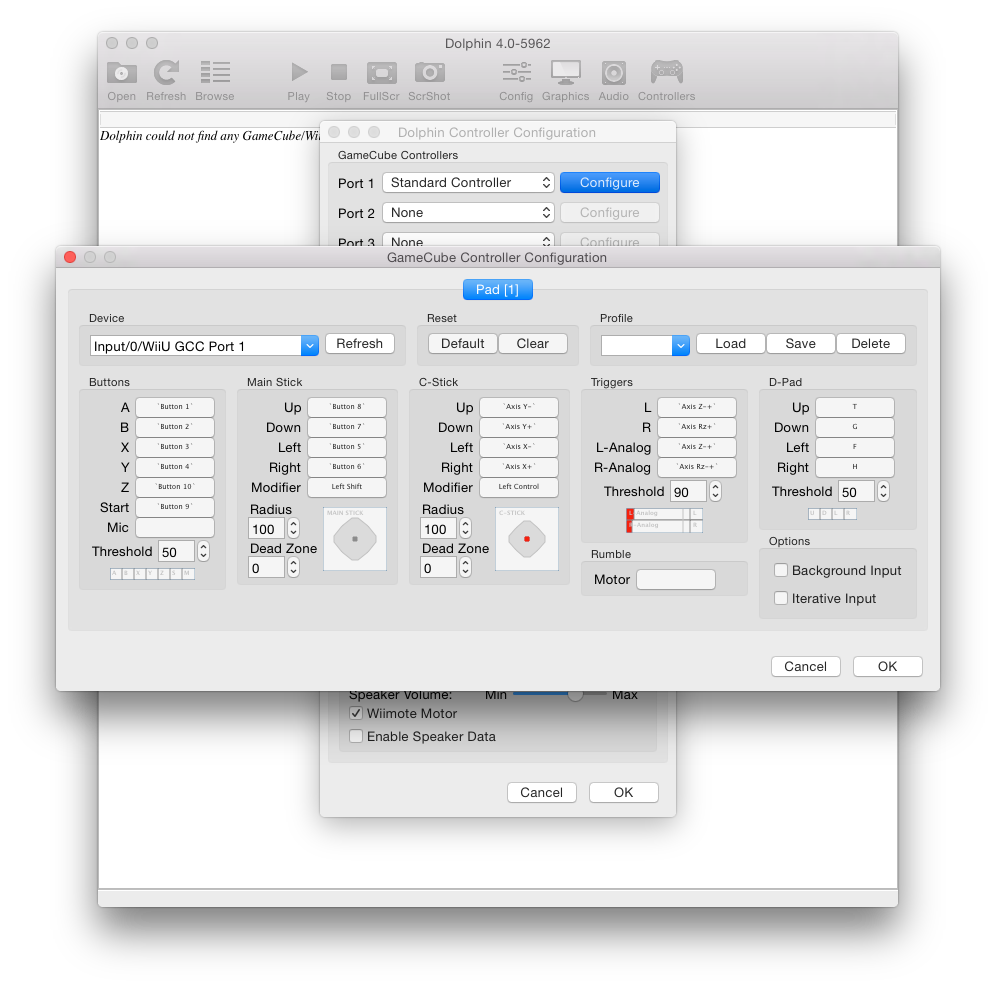
Task: Click the Refresh device button
Action: click(x=360, y=344)
